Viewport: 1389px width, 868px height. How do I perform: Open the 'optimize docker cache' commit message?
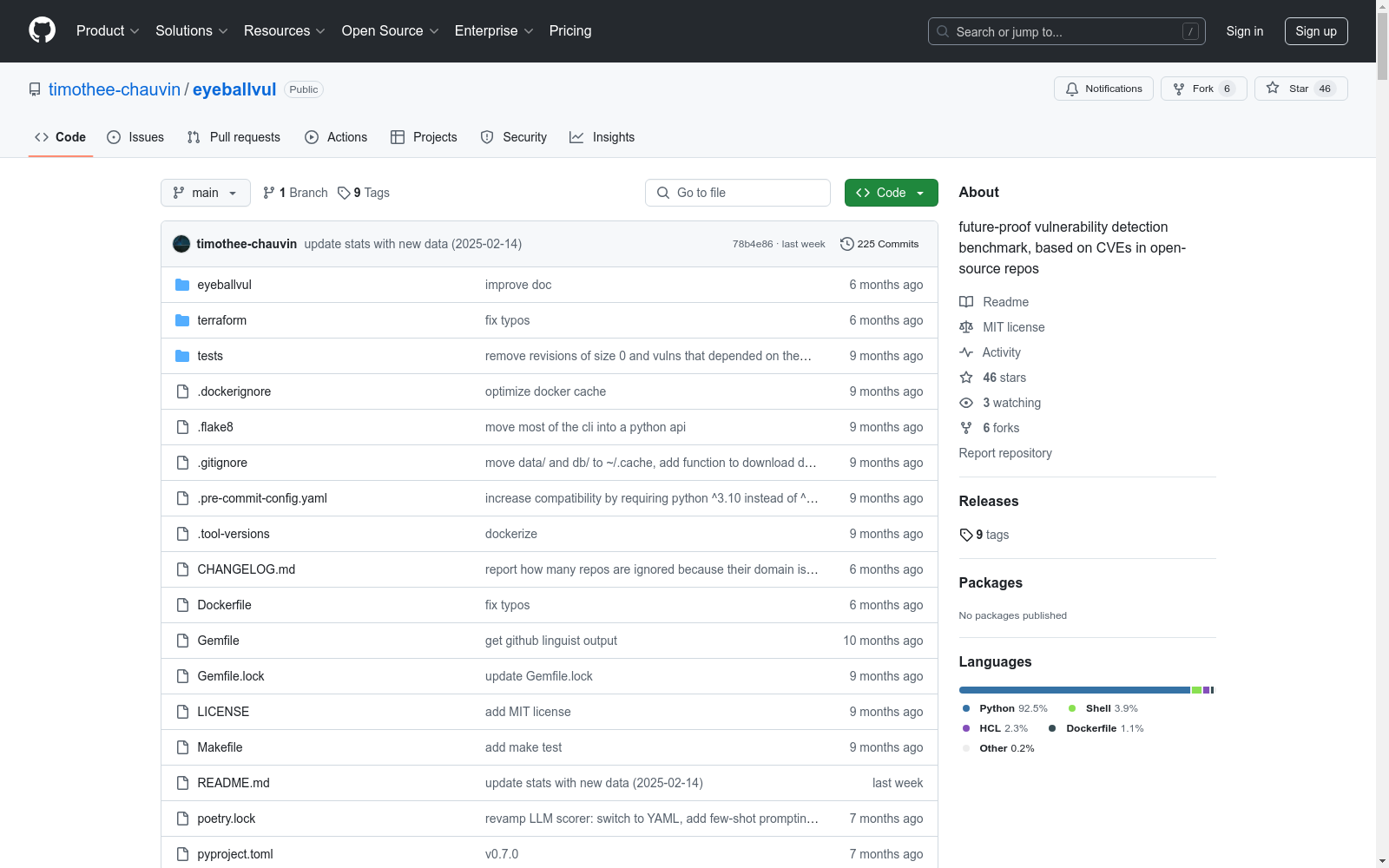[x=545, y=391]
